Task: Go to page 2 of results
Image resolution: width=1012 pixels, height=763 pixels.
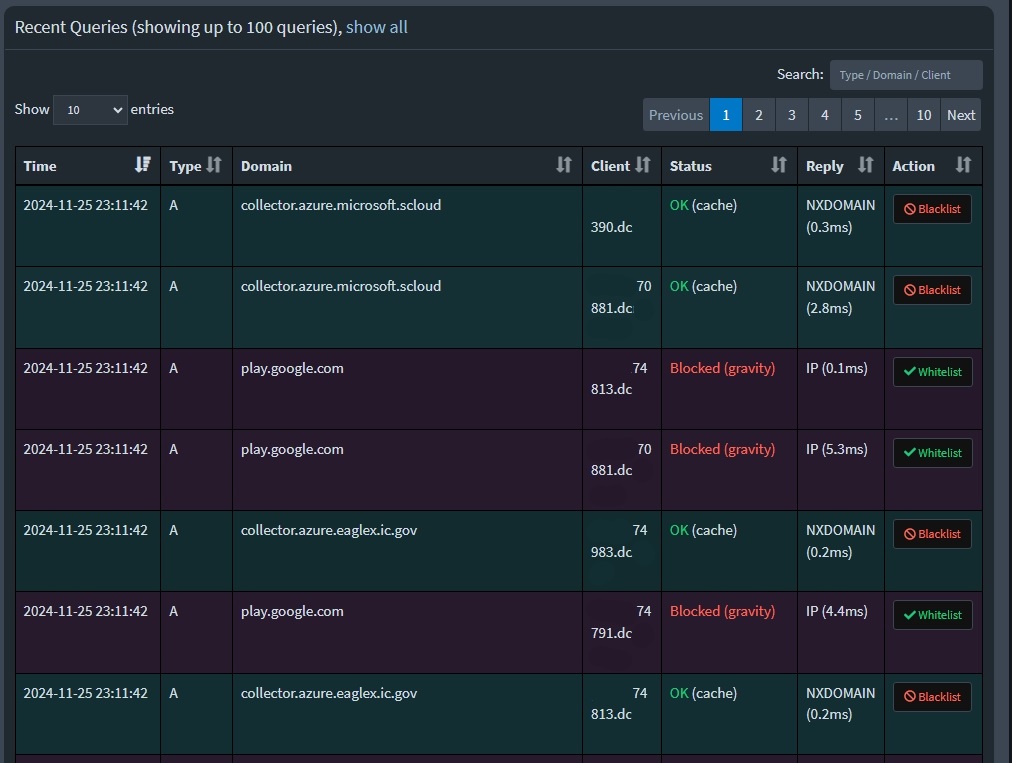Action: point(758,114)
